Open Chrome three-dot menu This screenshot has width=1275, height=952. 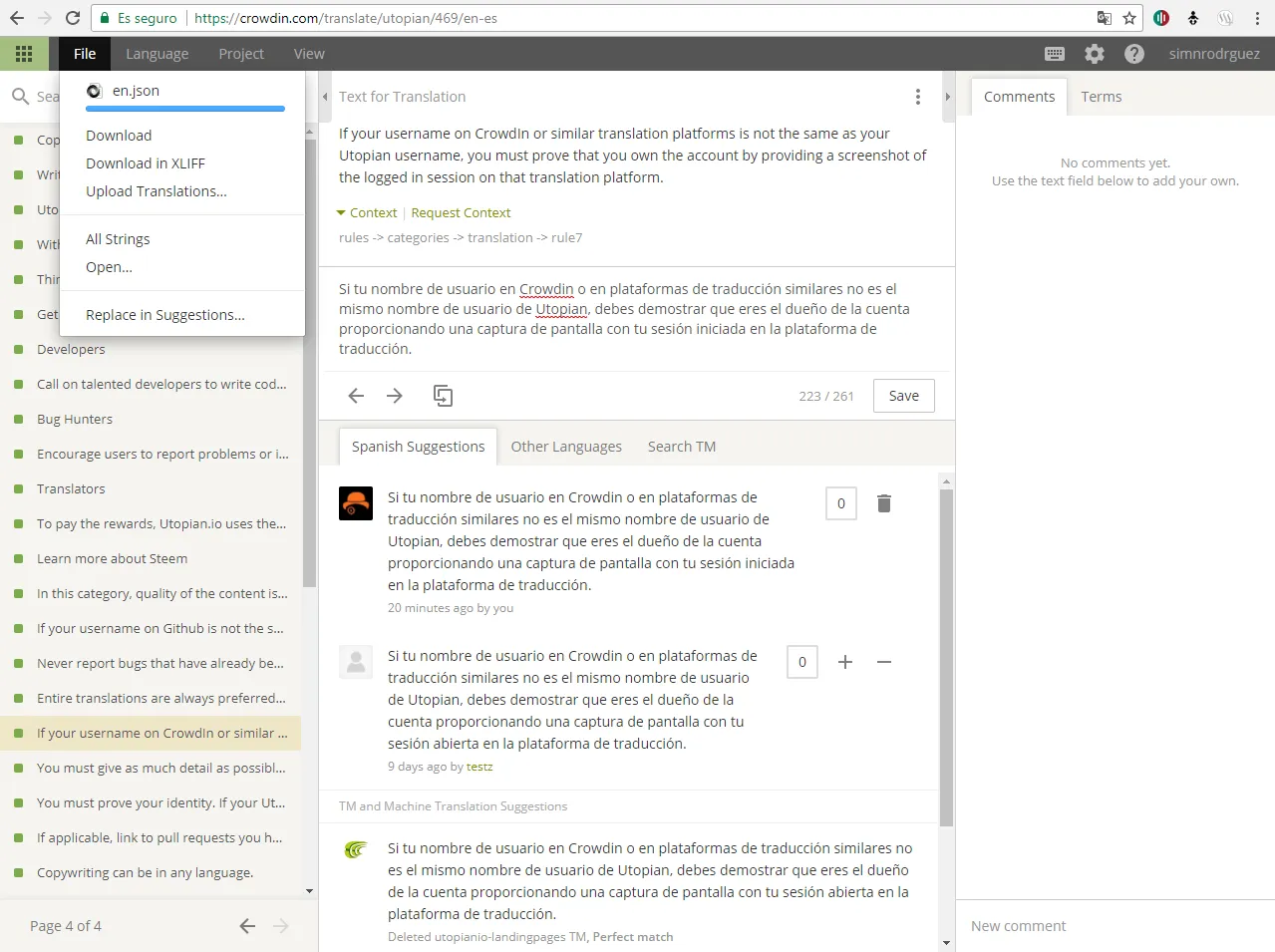click(1257, 18)
